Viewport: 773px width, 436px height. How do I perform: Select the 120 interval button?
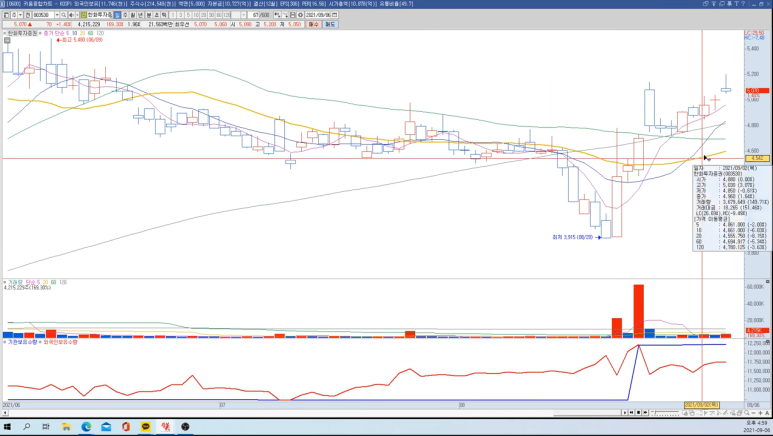coord(227,15)
